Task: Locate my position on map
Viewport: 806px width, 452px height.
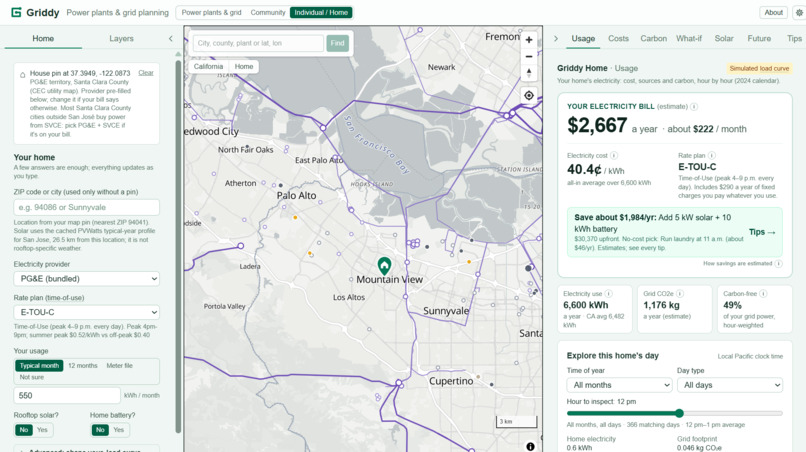Action: 528,96
